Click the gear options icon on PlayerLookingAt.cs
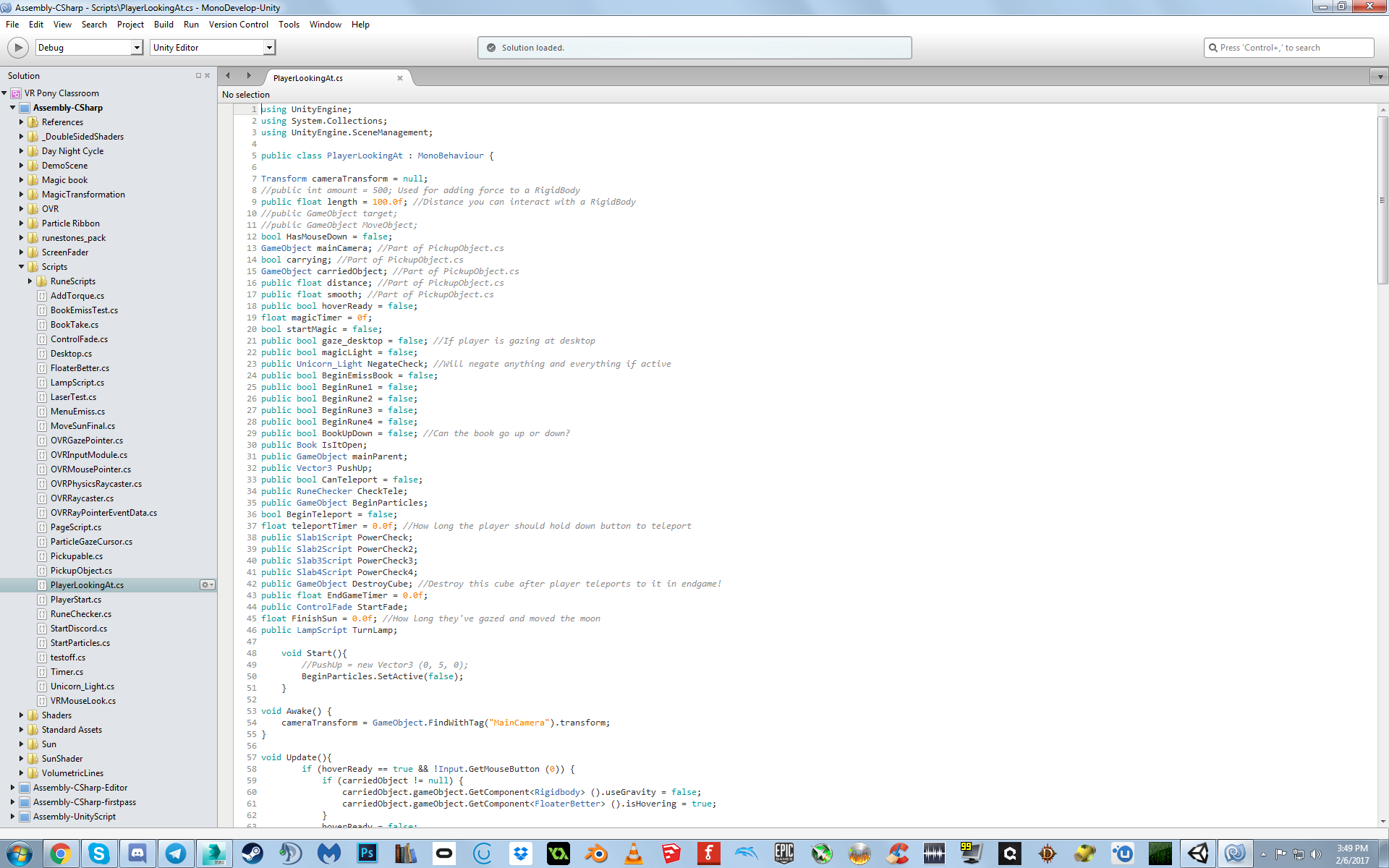The image size is (1389, 868). coord(207,585)
